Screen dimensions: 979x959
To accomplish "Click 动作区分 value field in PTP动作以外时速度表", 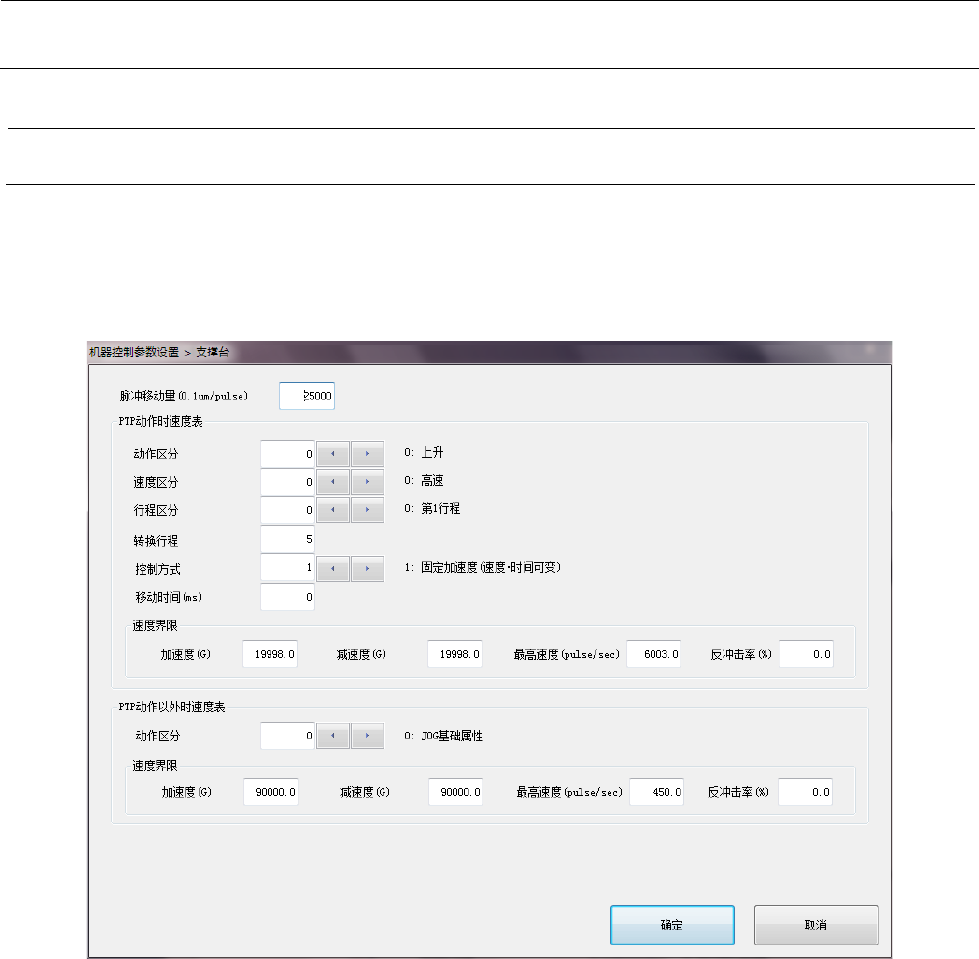I will (x=287, y=735).
